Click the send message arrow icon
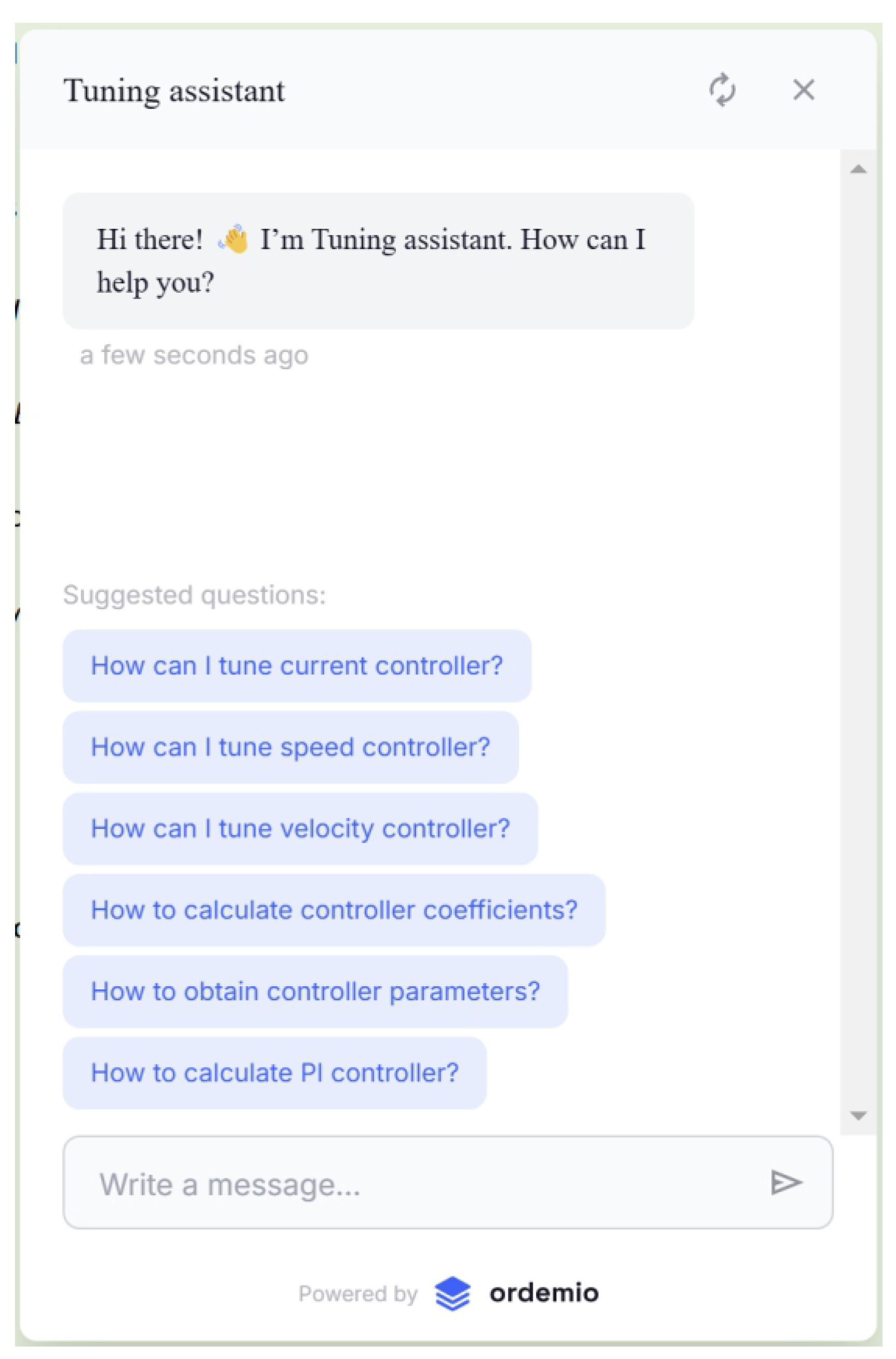 [x=787, y=1183]
